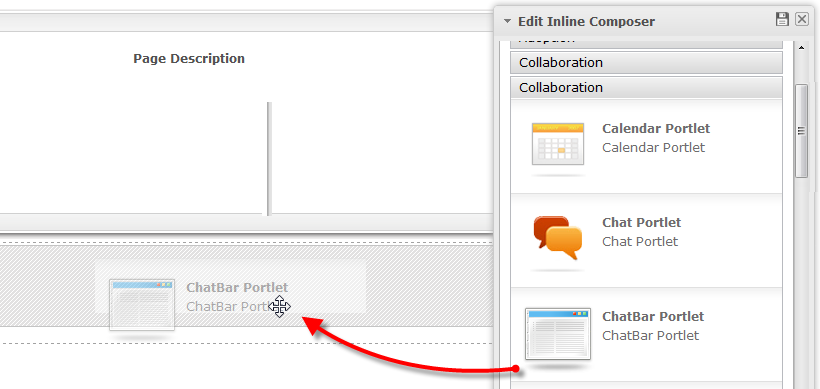This screenshot has width=820, height=389.
Task: Collapse the Edit Inline Composer title arrow
Action: click(507, 21)
